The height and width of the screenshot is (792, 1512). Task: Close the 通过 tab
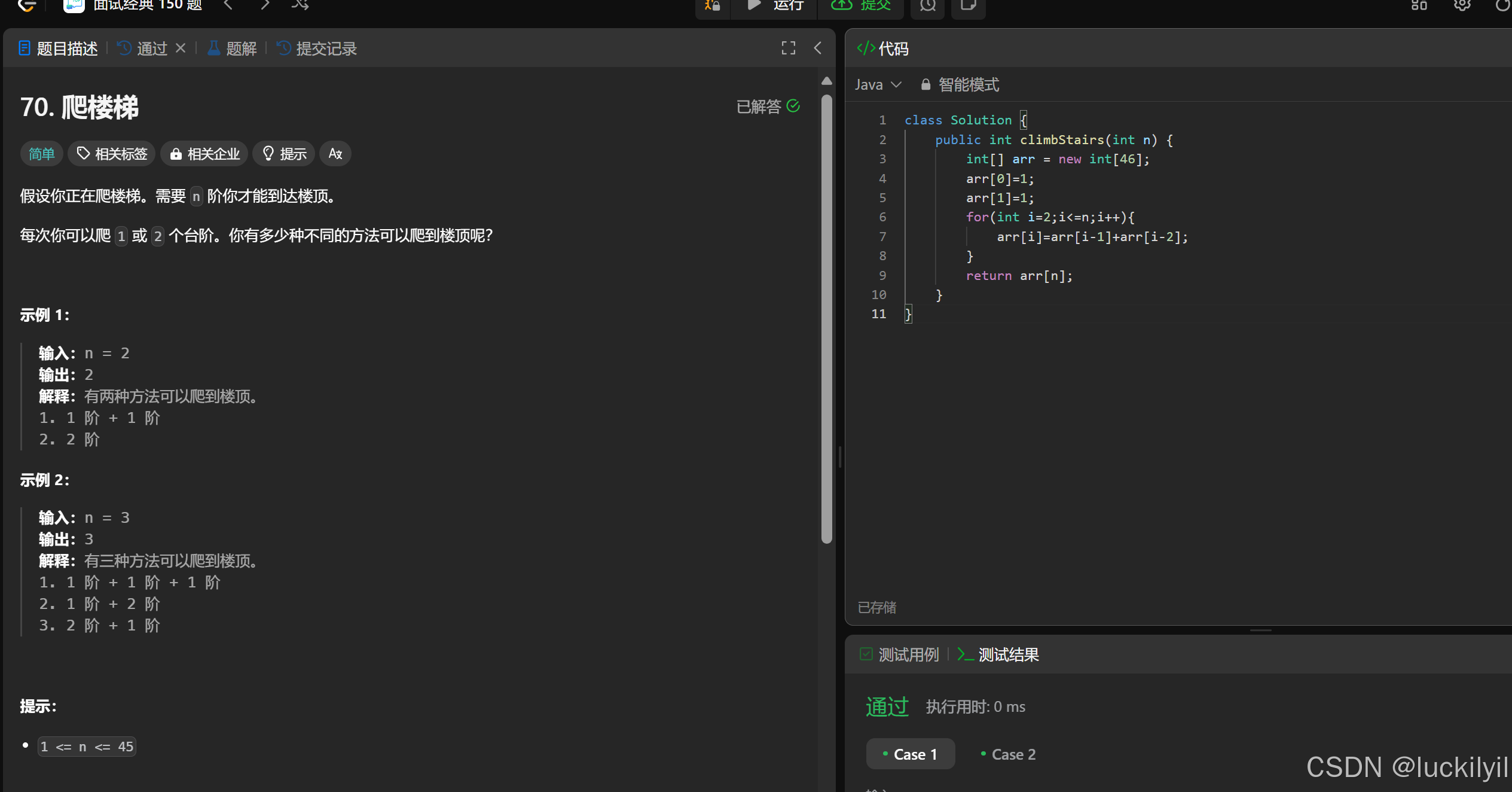[181, 48]
